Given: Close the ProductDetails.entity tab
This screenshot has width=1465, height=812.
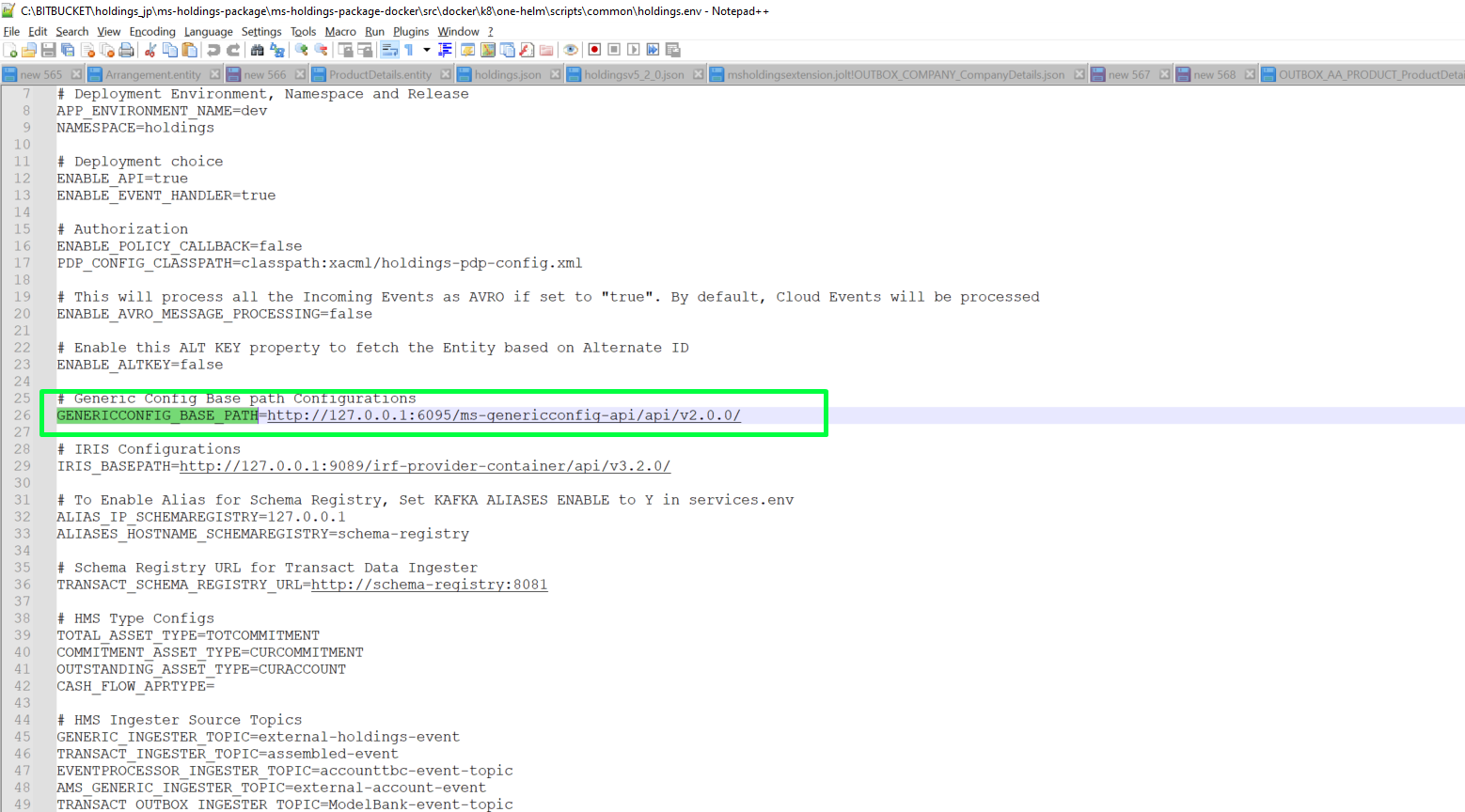Looking at the screenshot, I should click(x=446, y=74).
